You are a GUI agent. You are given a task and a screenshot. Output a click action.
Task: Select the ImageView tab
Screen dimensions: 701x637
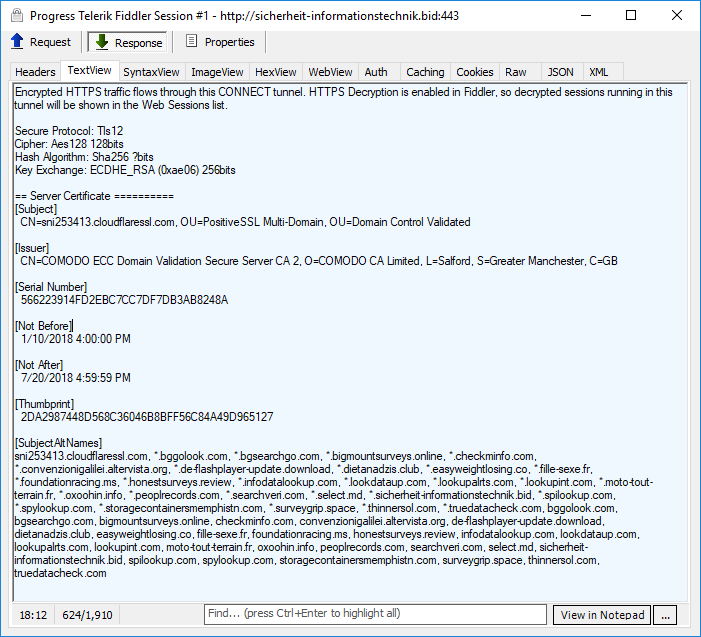point(217,72)
